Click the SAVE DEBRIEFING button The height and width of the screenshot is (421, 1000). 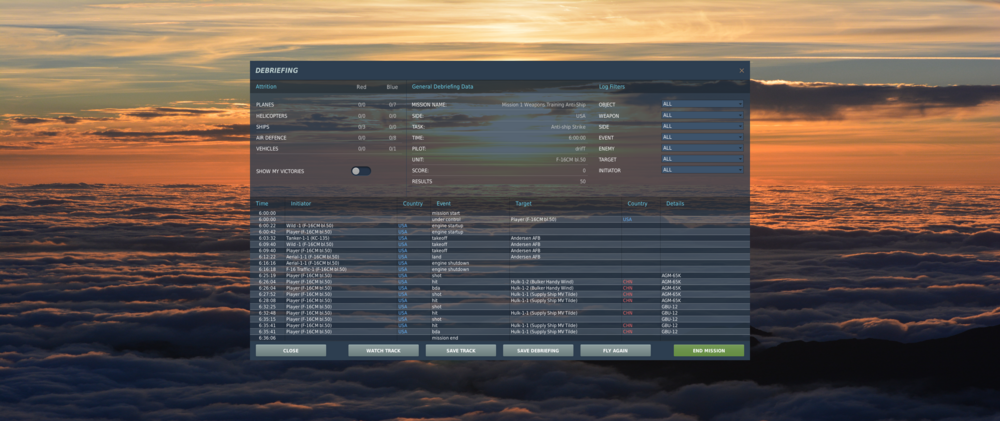pos(538,350)
